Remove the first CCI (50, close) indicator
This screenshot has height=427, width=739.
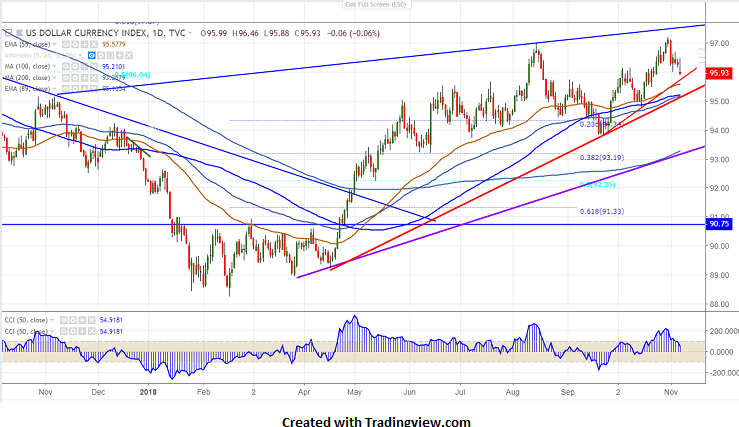92,320
